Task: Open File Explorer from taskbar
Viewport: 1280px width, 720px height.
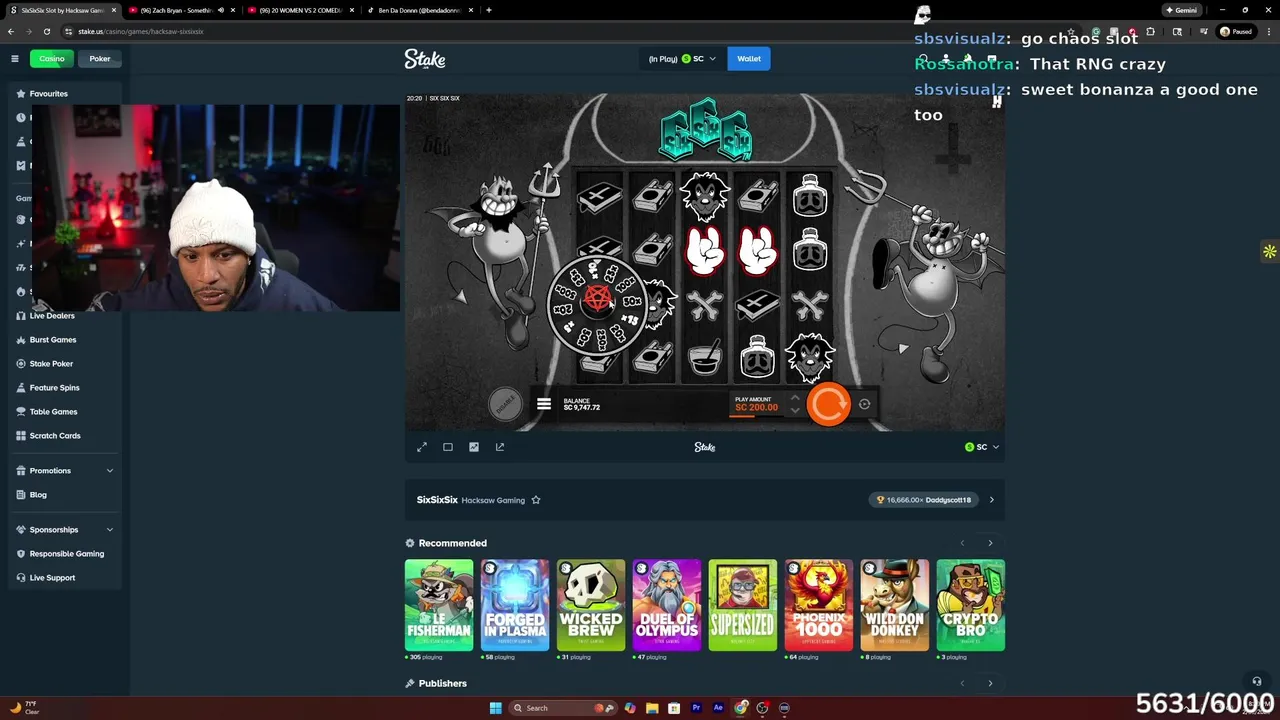Action: point(652,708)
